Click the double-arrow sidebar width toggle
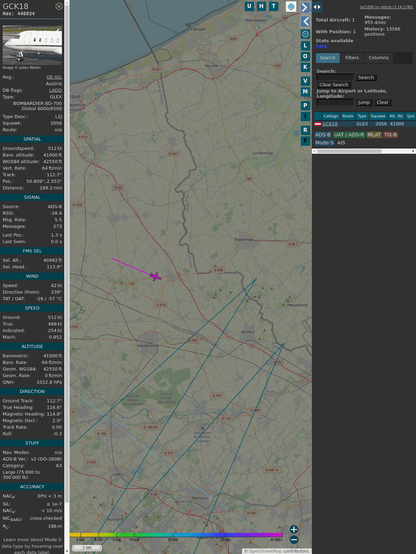This screenshot has height=554, width=416. (317, 7)
